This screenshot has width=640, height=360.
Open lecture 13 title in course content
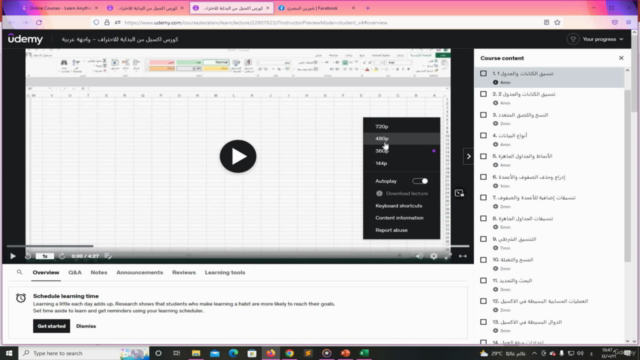(x=527, y=322)
